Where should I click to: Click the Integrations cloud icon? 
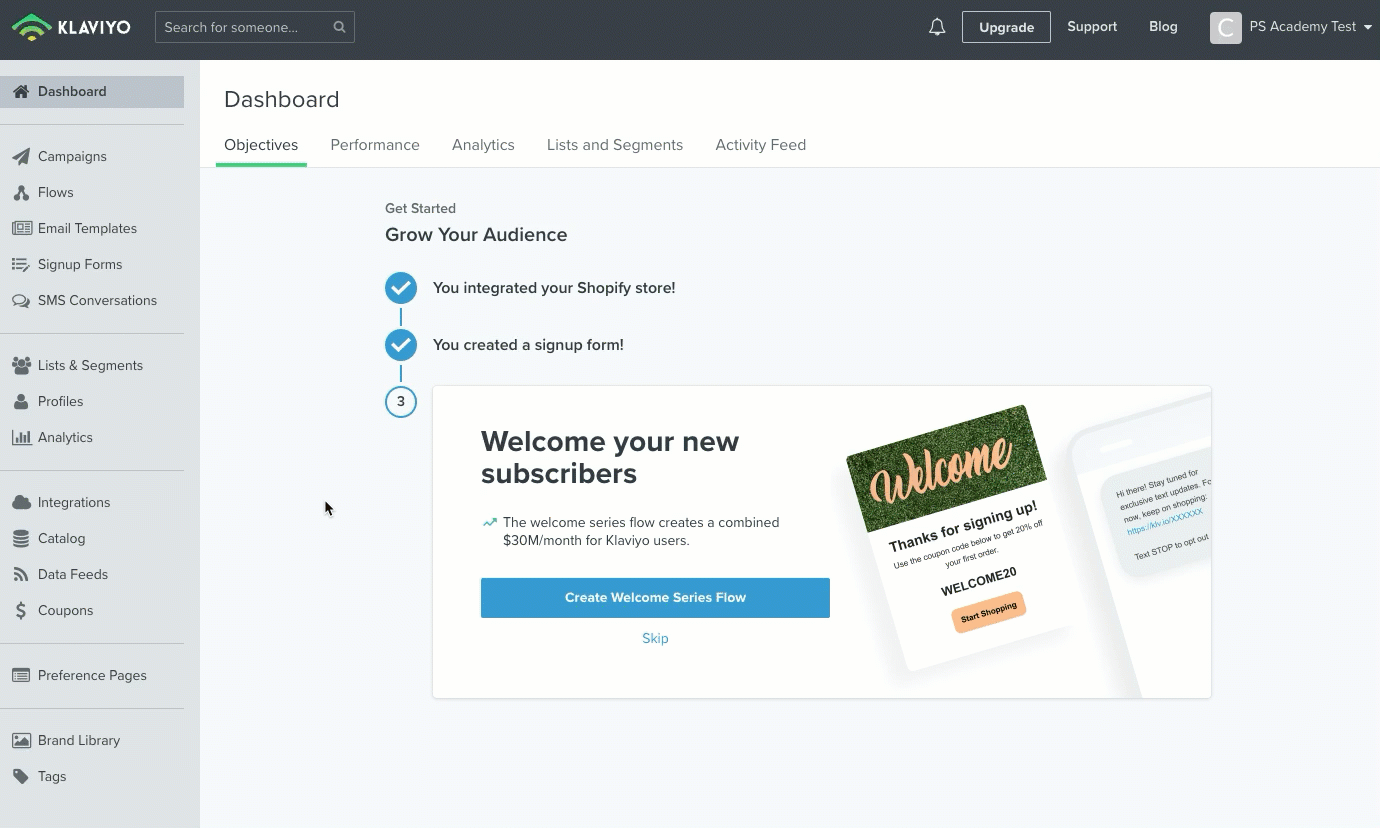pos(21,502)
